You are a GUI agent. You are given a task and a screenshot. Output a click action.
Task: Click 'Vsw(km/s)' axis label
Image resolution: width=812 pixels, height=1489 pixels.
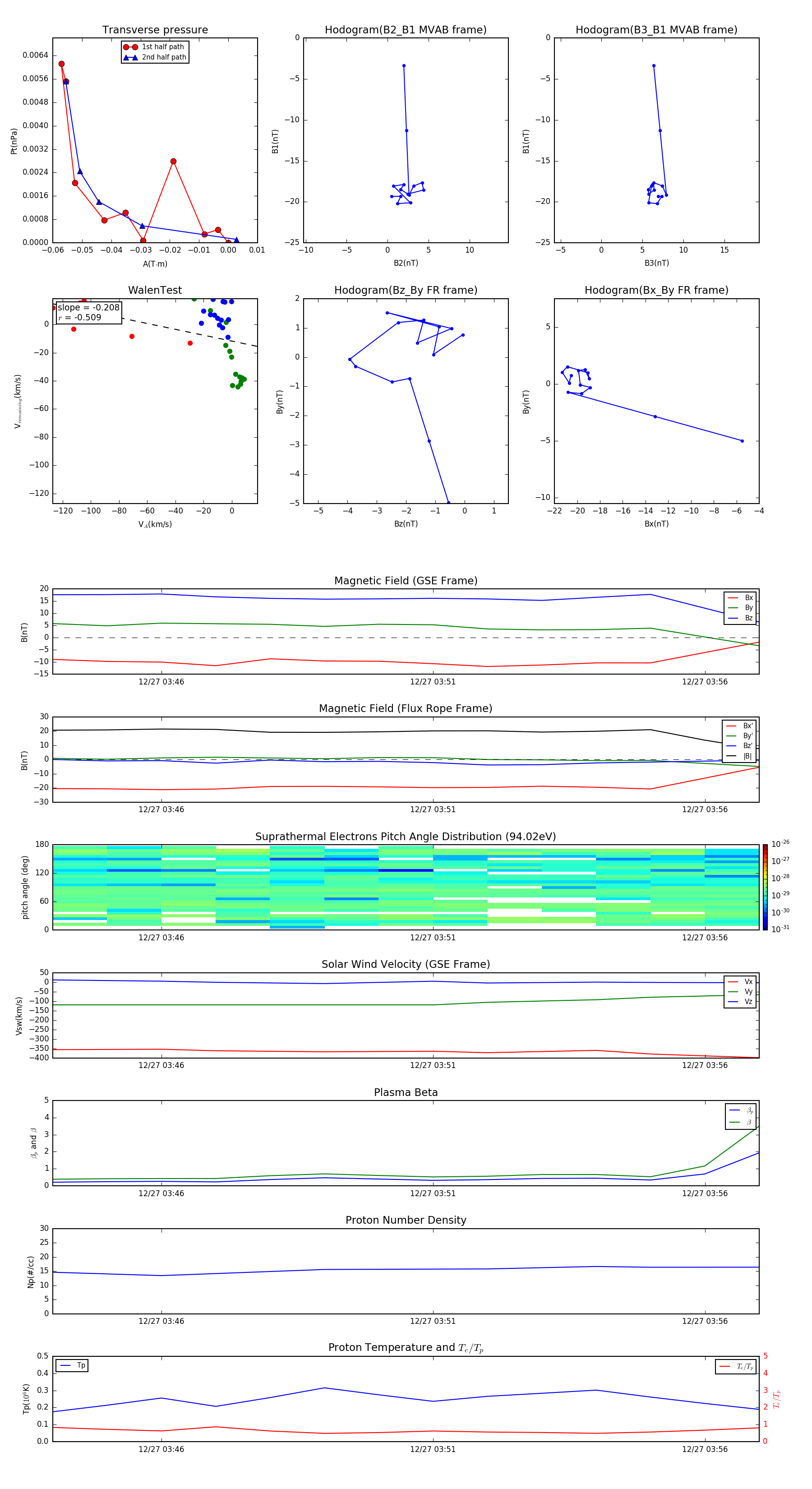point(19,1016)
